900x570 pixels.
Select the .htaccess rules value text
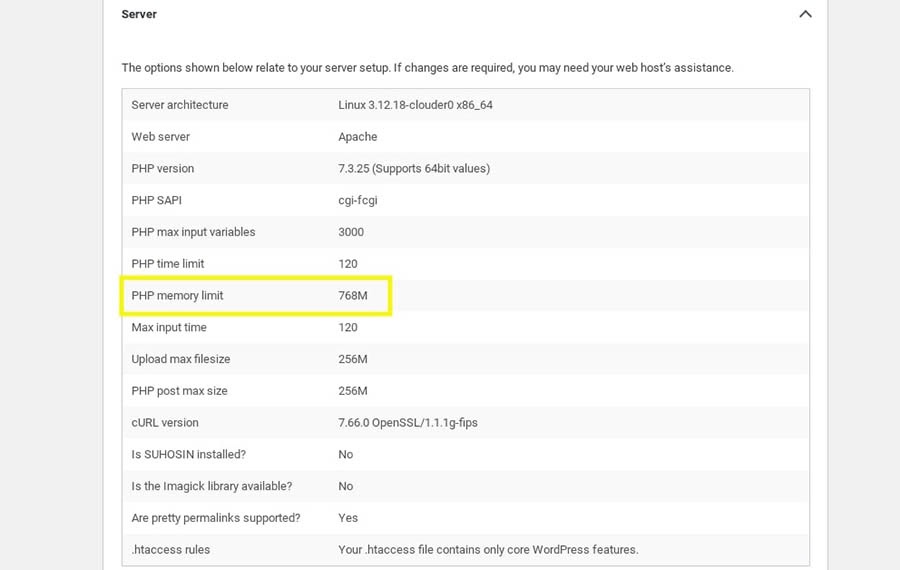click(488, 549)
